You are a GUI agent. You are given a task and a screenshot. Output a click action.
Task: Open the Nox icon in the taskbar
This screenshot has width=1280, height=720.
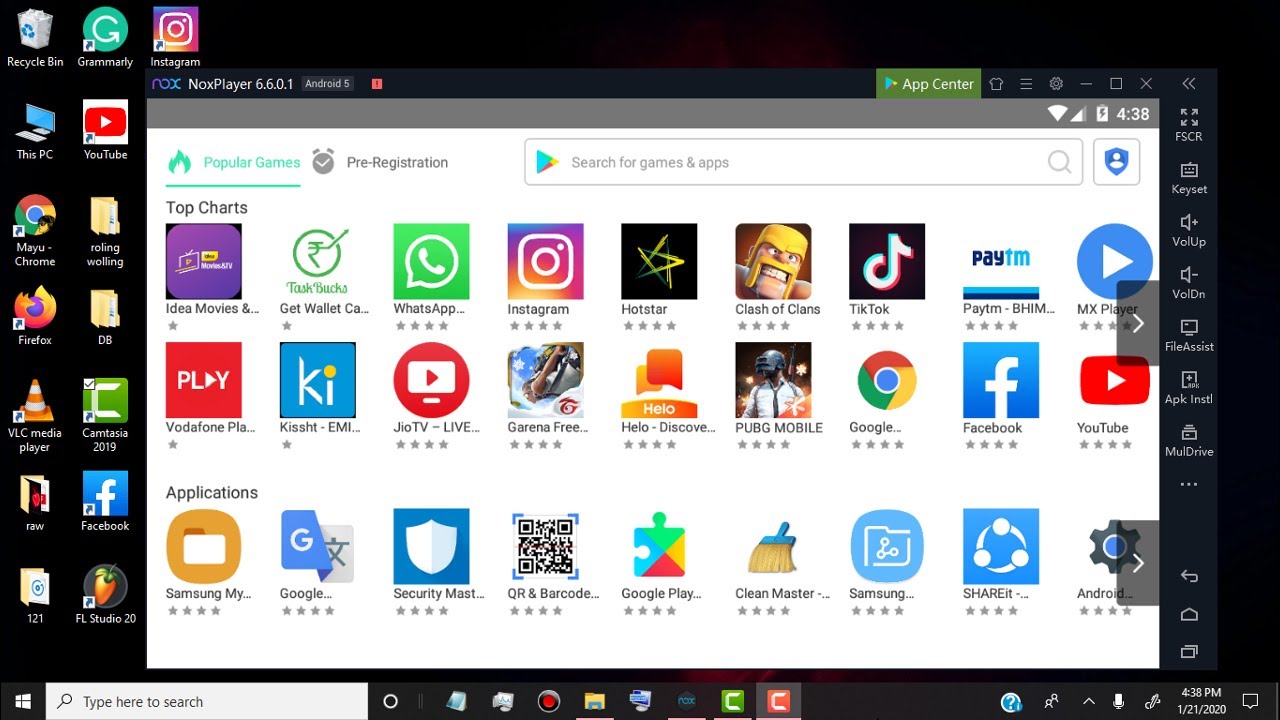pyautogui.click(x=686, y=701)
